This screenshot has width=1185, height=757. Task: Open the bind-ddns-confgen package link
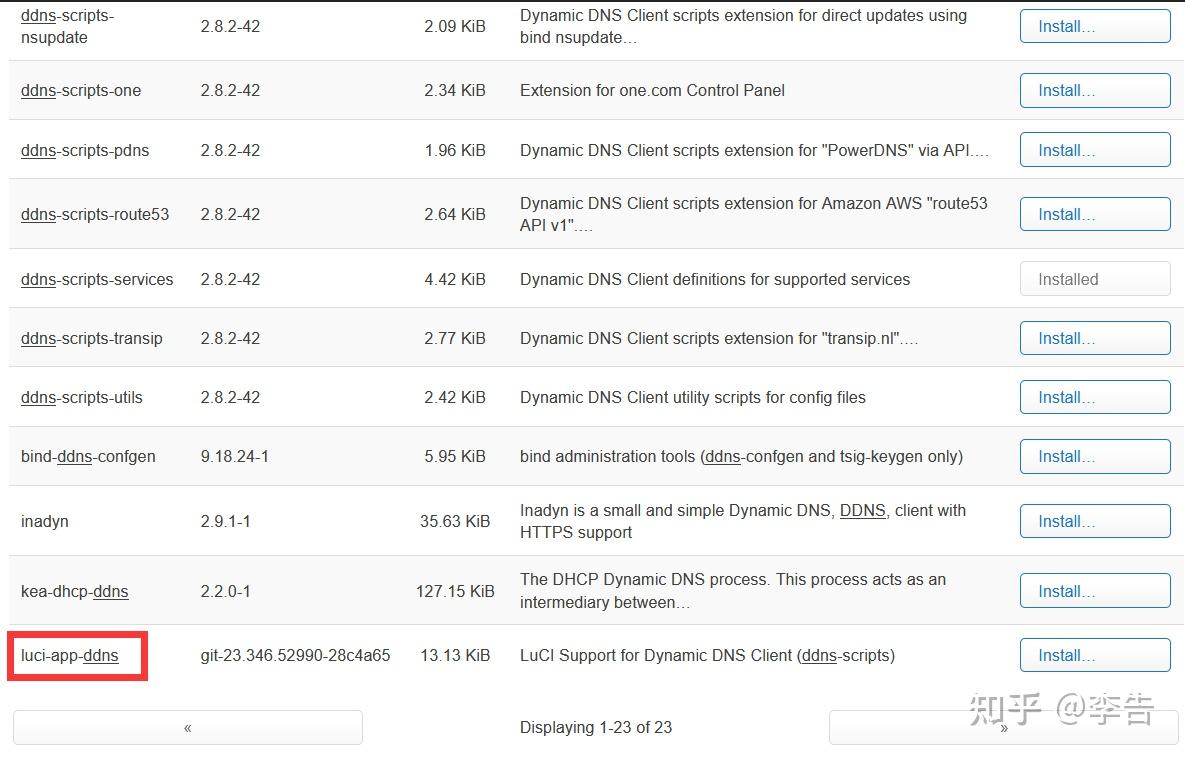click(x=88, y=456)
